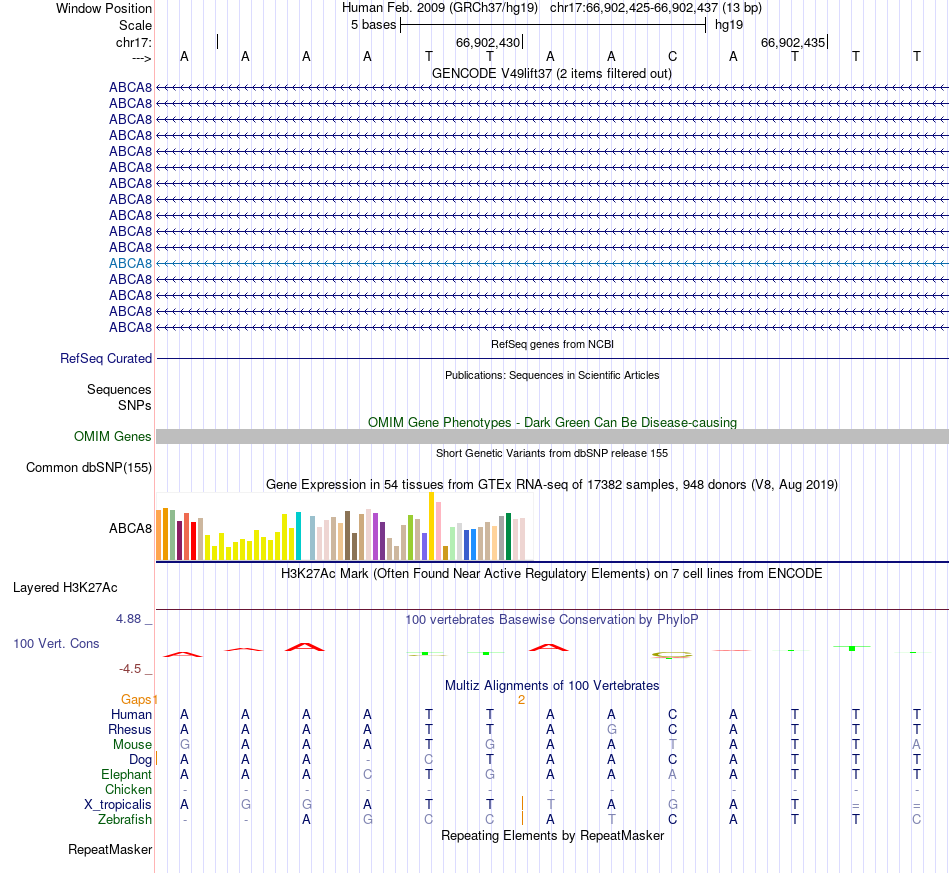Click the Scale label
Screen dimensions: 950x873
pyautogui.click(x=135, y=25)
